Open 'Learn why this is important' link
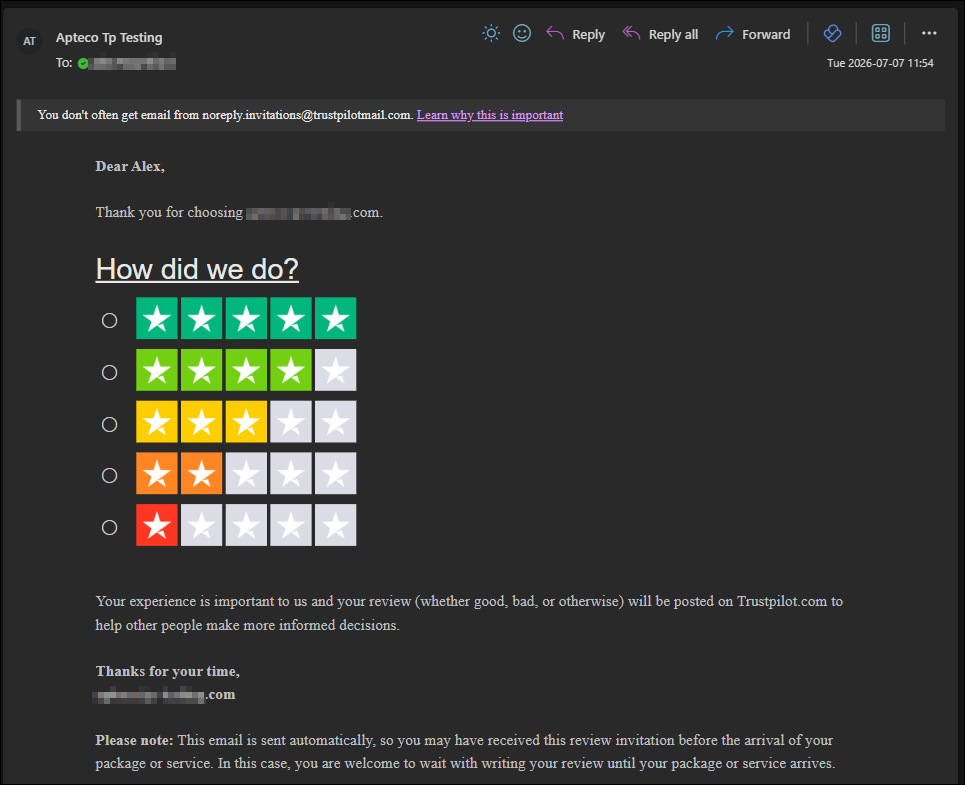This screenshot has width=965, height=785. [490, 115]
